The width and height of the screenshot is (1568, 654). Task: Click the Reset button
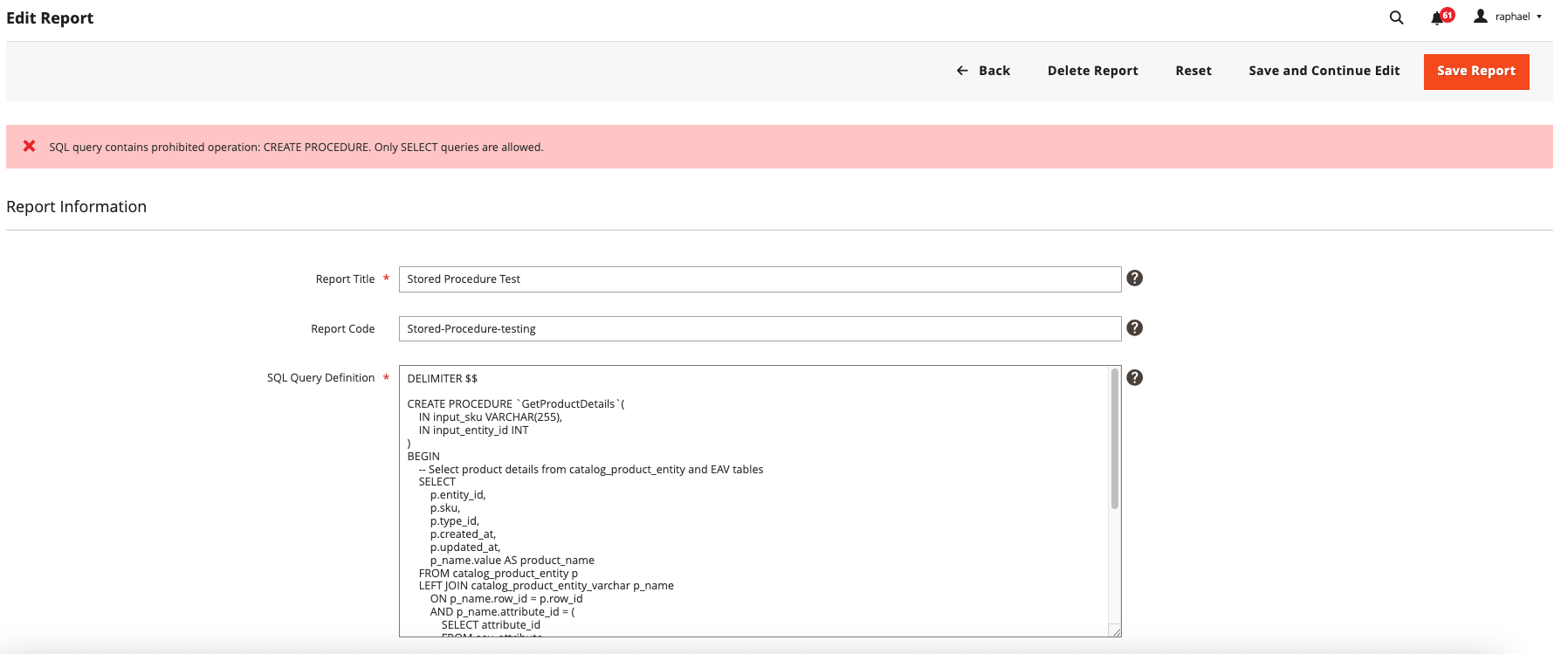pos(1193,71)
